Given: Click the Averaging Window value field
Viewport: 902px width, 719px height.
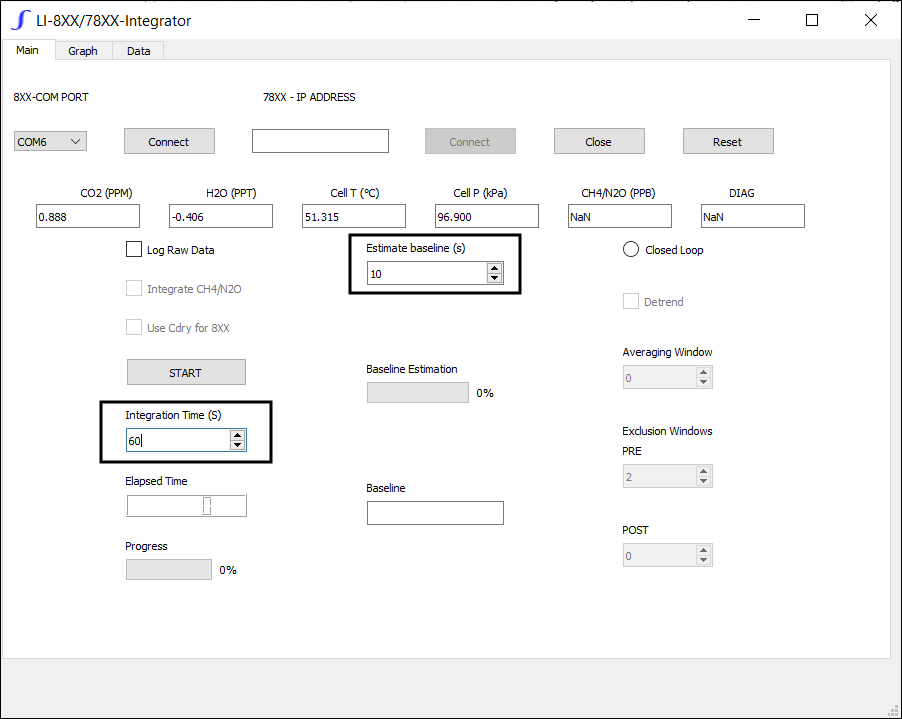Looking at the screenshot, I should tap(659, 378).
